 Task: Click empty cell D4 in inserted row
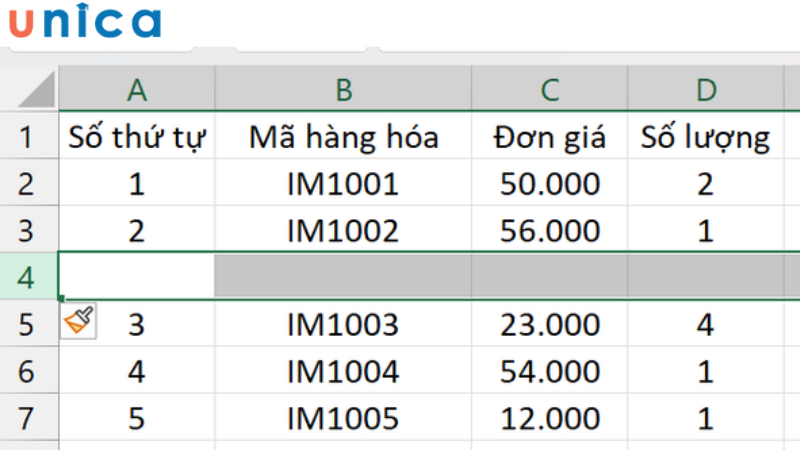(x=706, y=276)
